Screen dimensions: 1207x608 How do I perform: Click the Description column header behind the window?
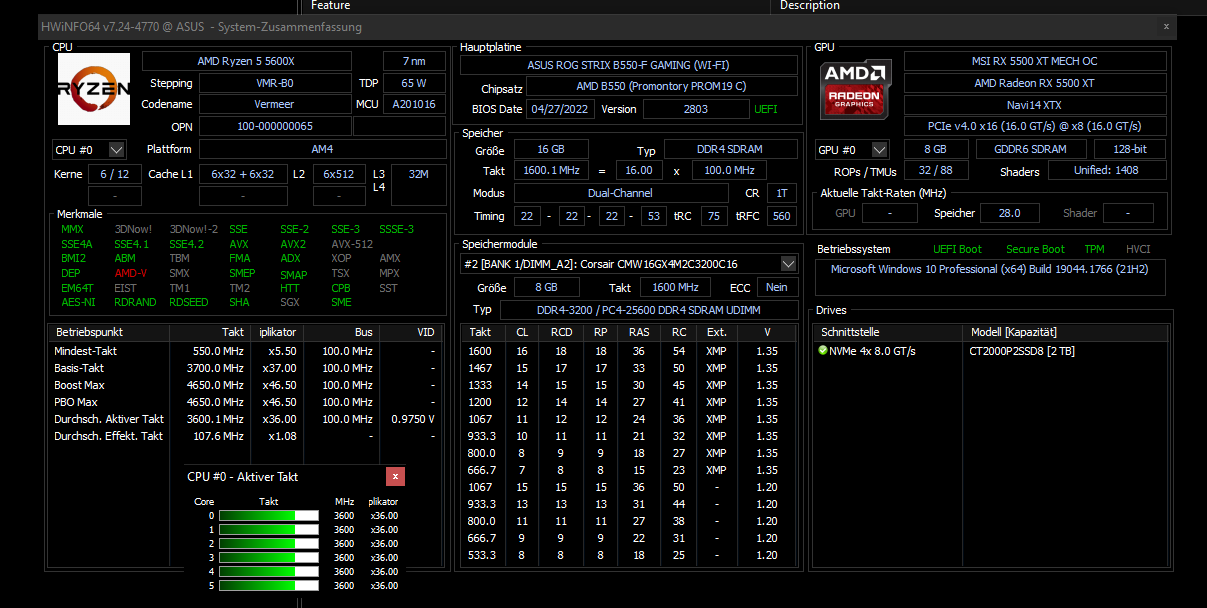coord(810,6)
